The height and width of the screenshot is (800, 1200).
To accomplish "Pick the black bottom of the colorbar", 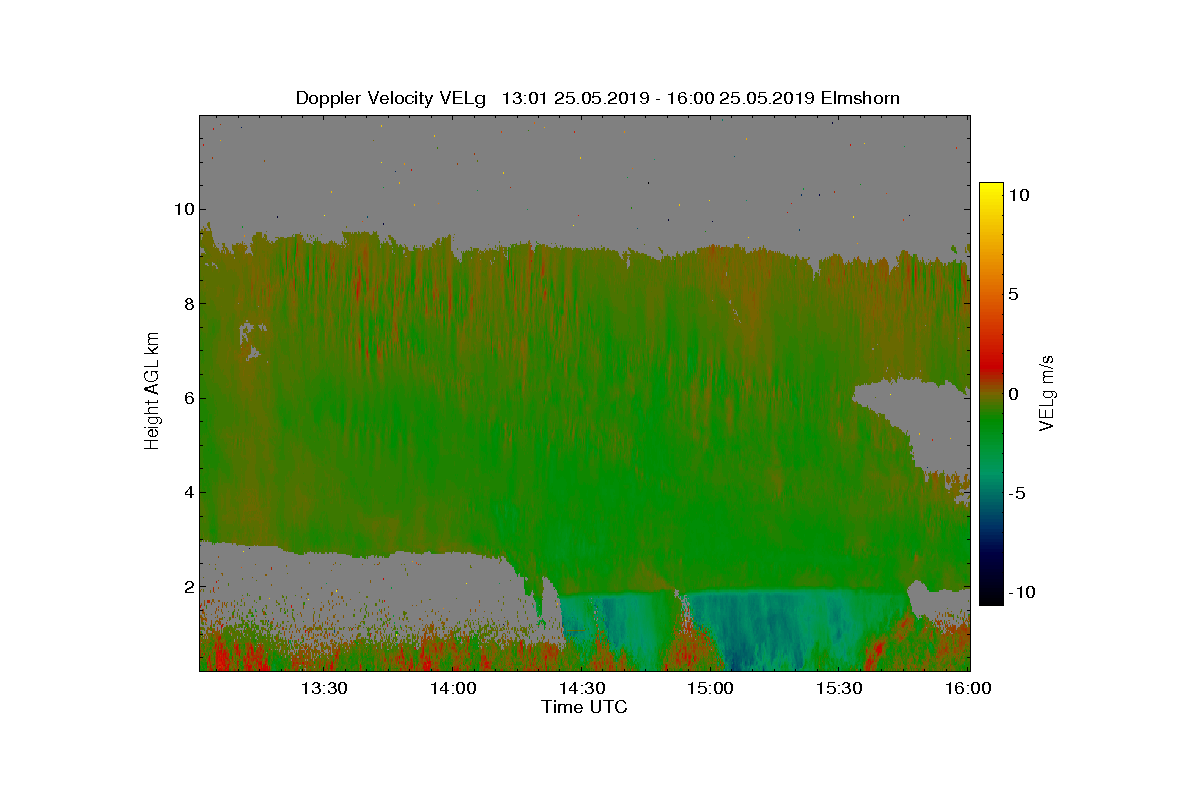I will (x=991, y=595).
